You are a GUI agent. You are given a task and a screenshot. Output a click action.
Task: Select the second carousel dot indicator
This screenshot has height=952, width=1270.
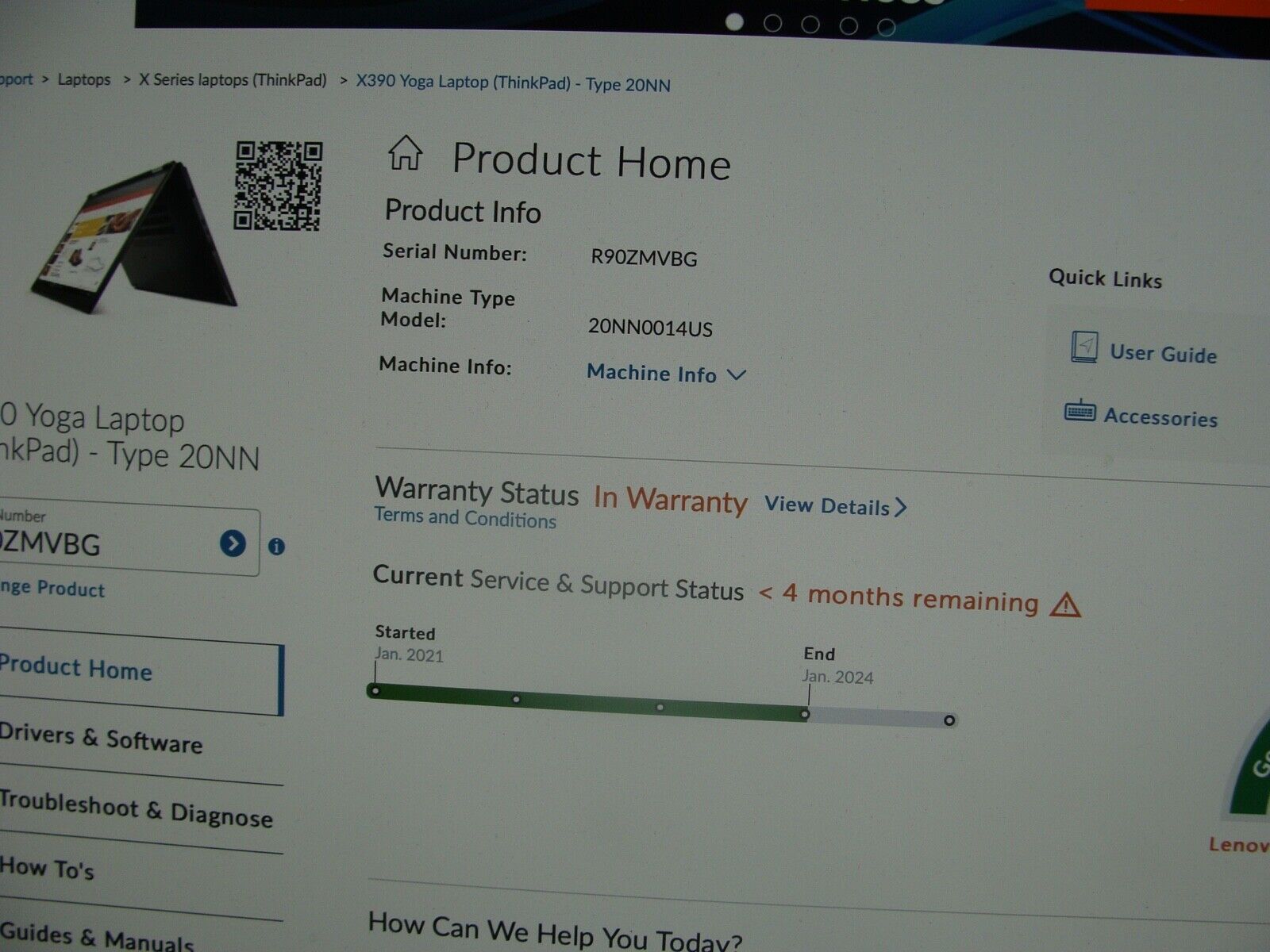[x=772, y=24]
